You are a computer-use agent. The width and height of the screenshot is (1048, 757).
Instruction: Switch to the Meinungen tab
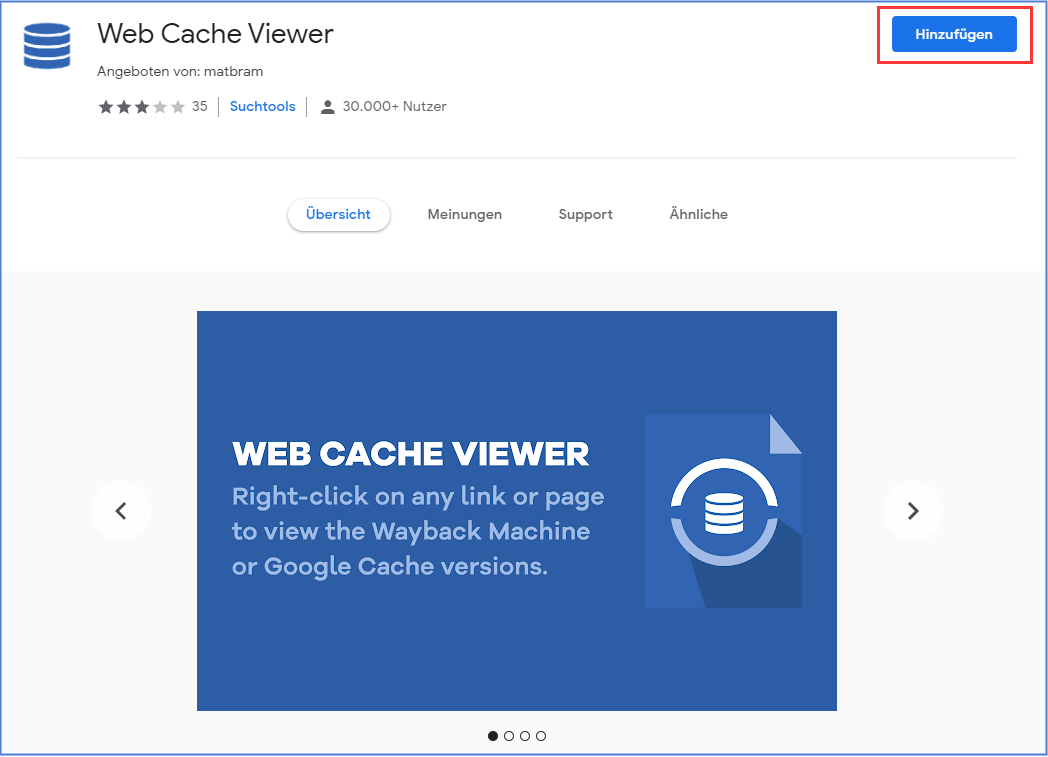point(464,214)
